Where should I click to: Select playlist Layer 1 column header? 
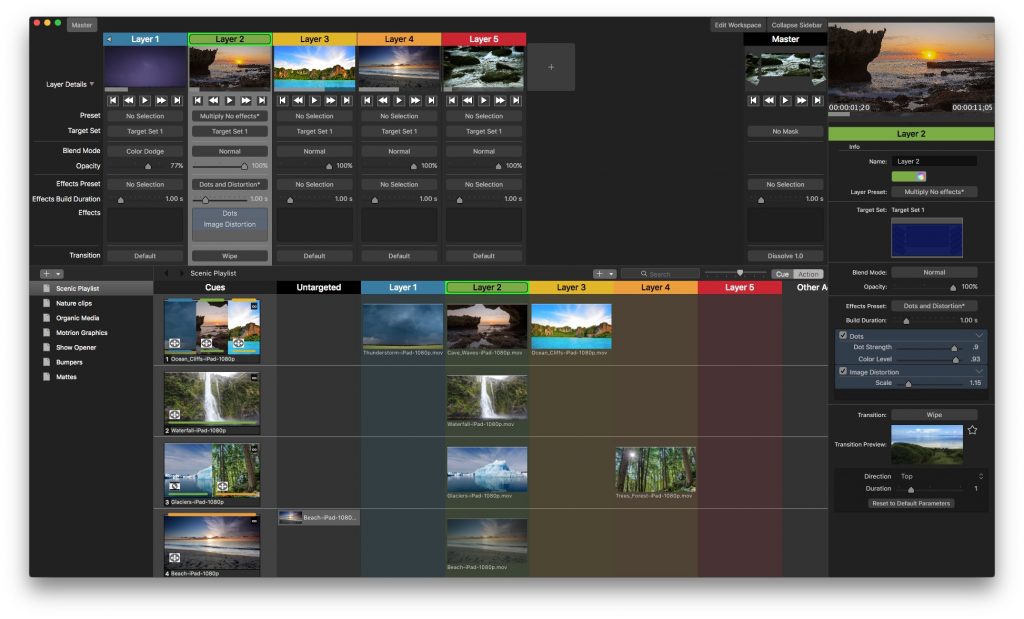(403, 287)
